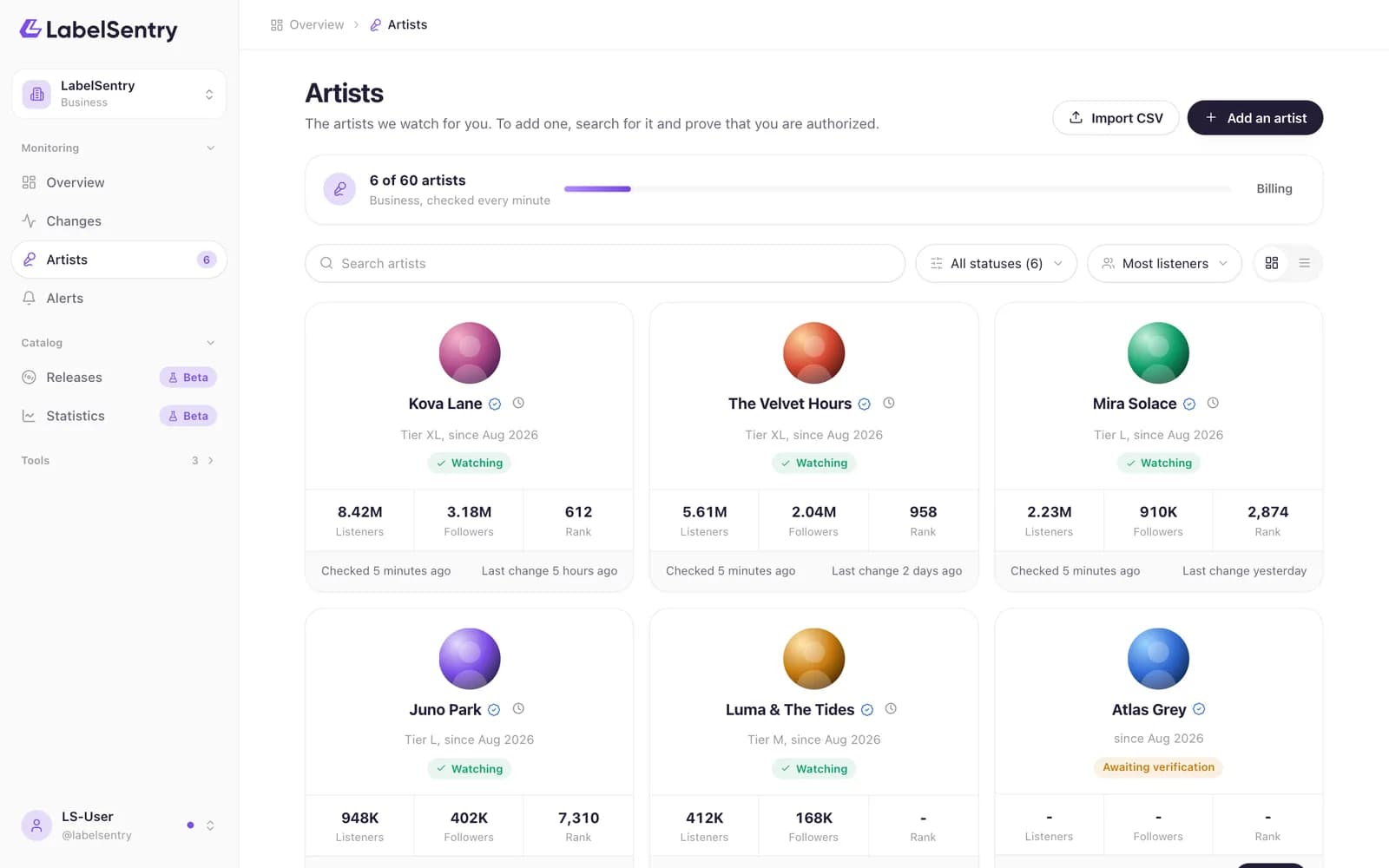
Task: Click verified badge next to Atlas Grey
Action: tap(1199, 709)
